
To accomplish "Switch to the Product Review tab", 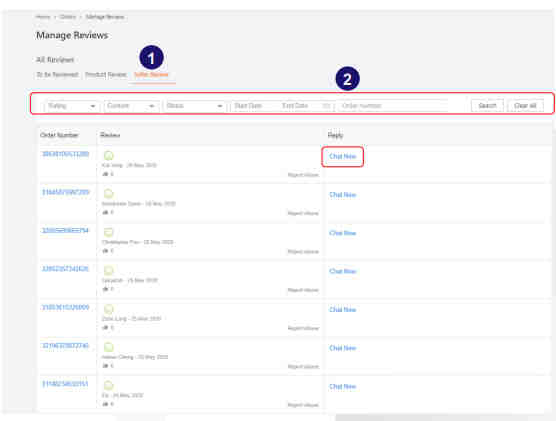I will pyautogui.click(x=106, y=74).
